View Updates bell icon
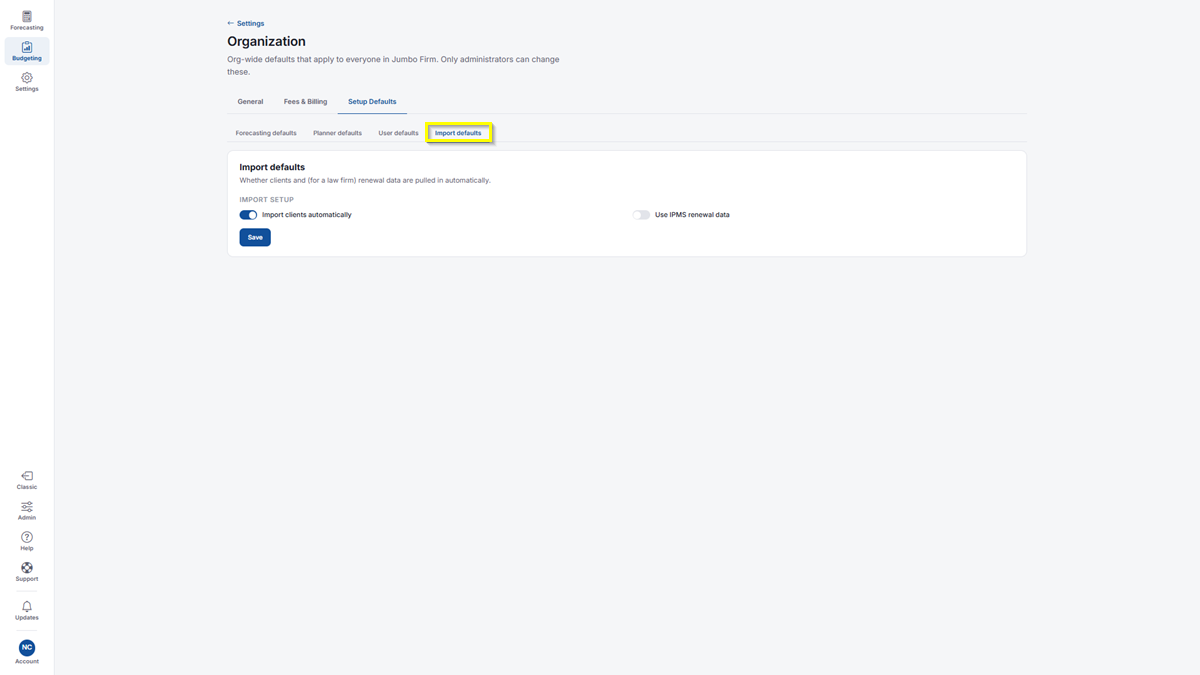Viewport: 1200px width, 675px height. pyautogui.click(x=27, y=607)
